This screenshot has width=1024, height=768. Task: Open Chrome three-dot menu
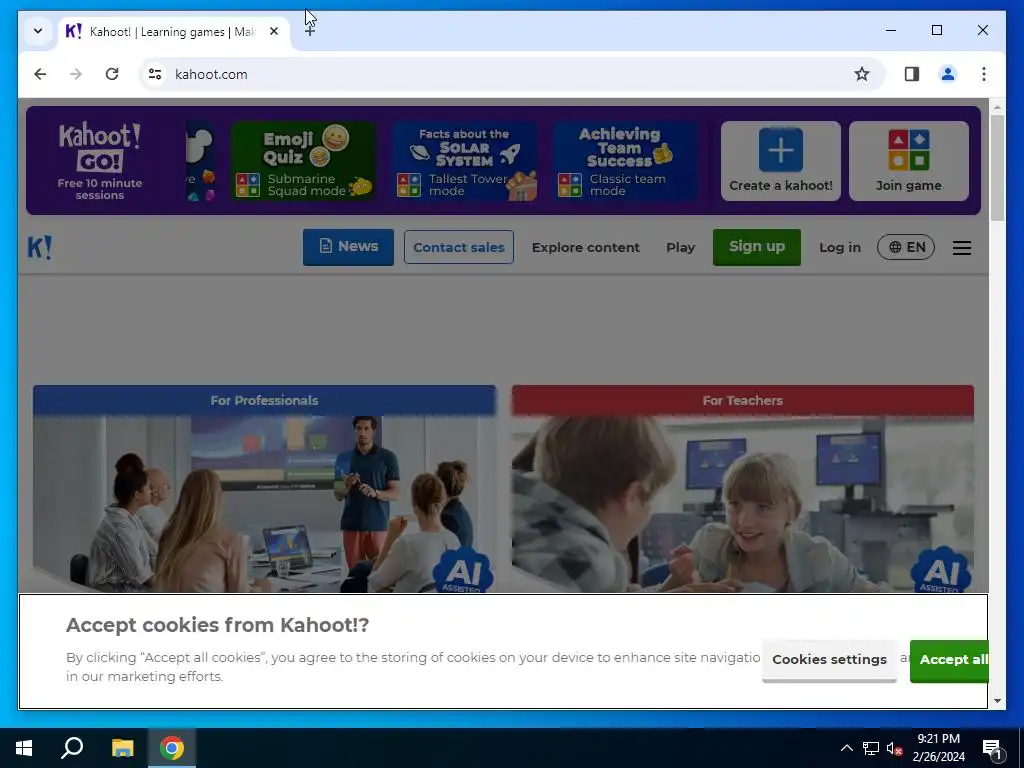(984, 74)
